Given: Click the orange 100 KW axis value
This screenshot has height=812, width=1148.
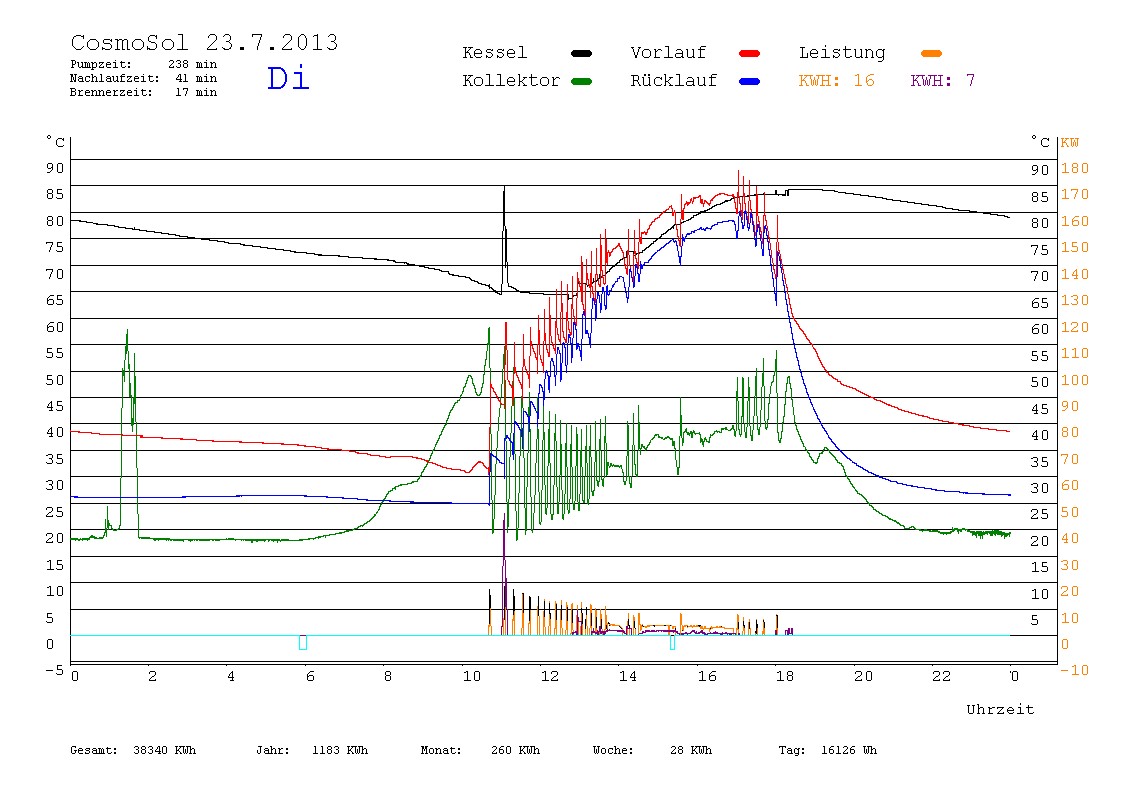Looking at the screenshot, I should pos(1075,381).
